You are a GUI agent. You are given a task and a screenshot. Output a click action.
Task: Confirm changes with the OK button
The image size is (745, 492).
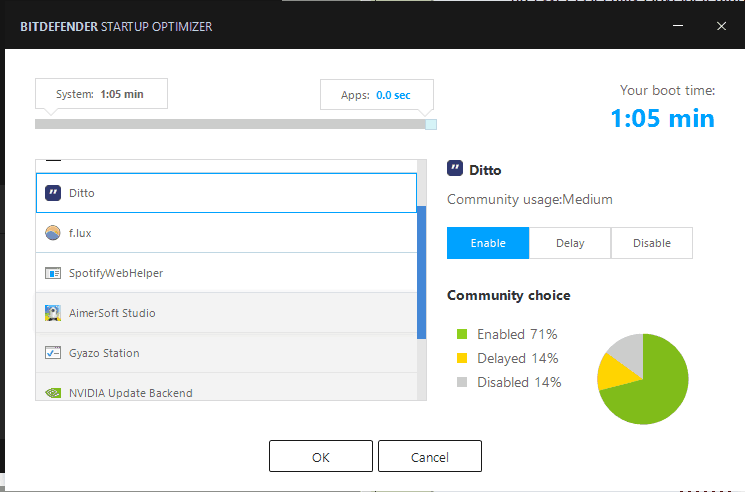pos(321,456)
